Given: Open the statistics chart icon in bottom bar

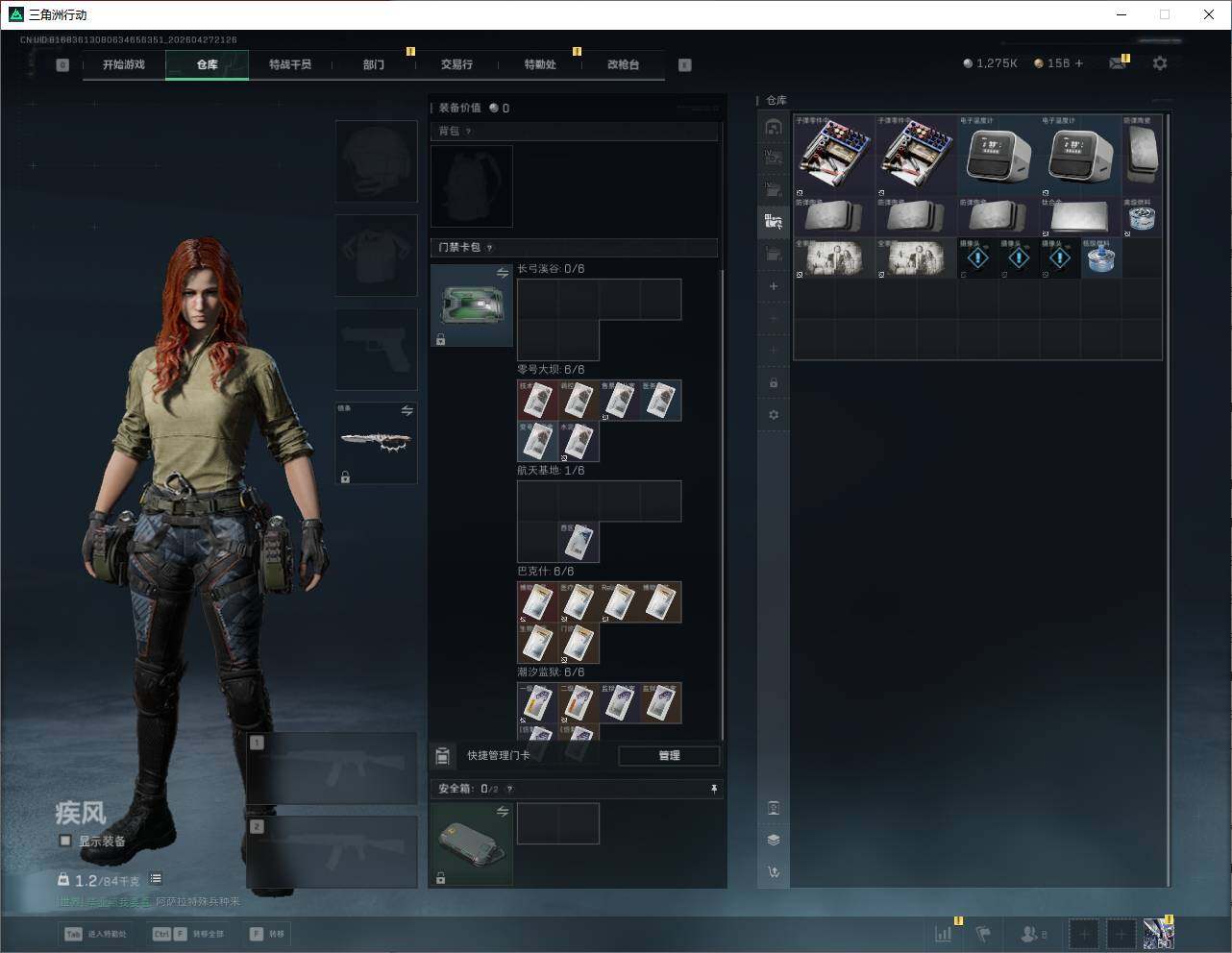Looking at the screenshot, I should [944, 933].
